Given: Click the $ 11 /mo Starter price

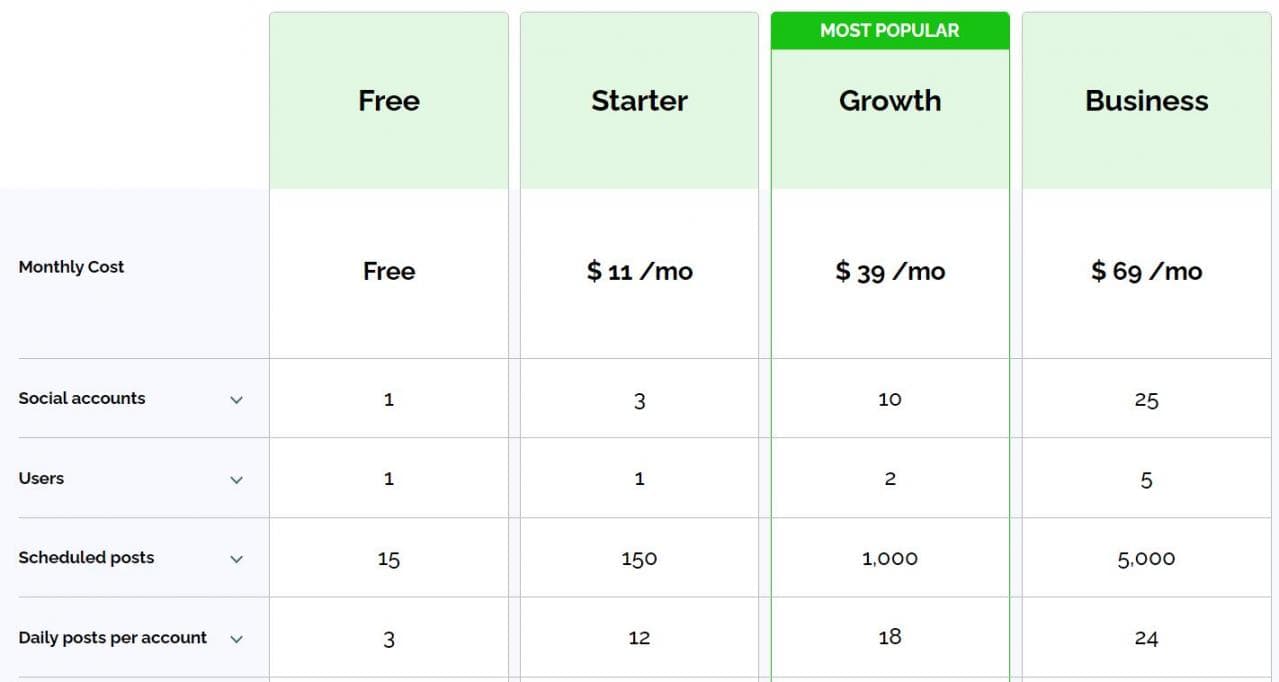Looking at the screenshot, I should coord(639,271).
